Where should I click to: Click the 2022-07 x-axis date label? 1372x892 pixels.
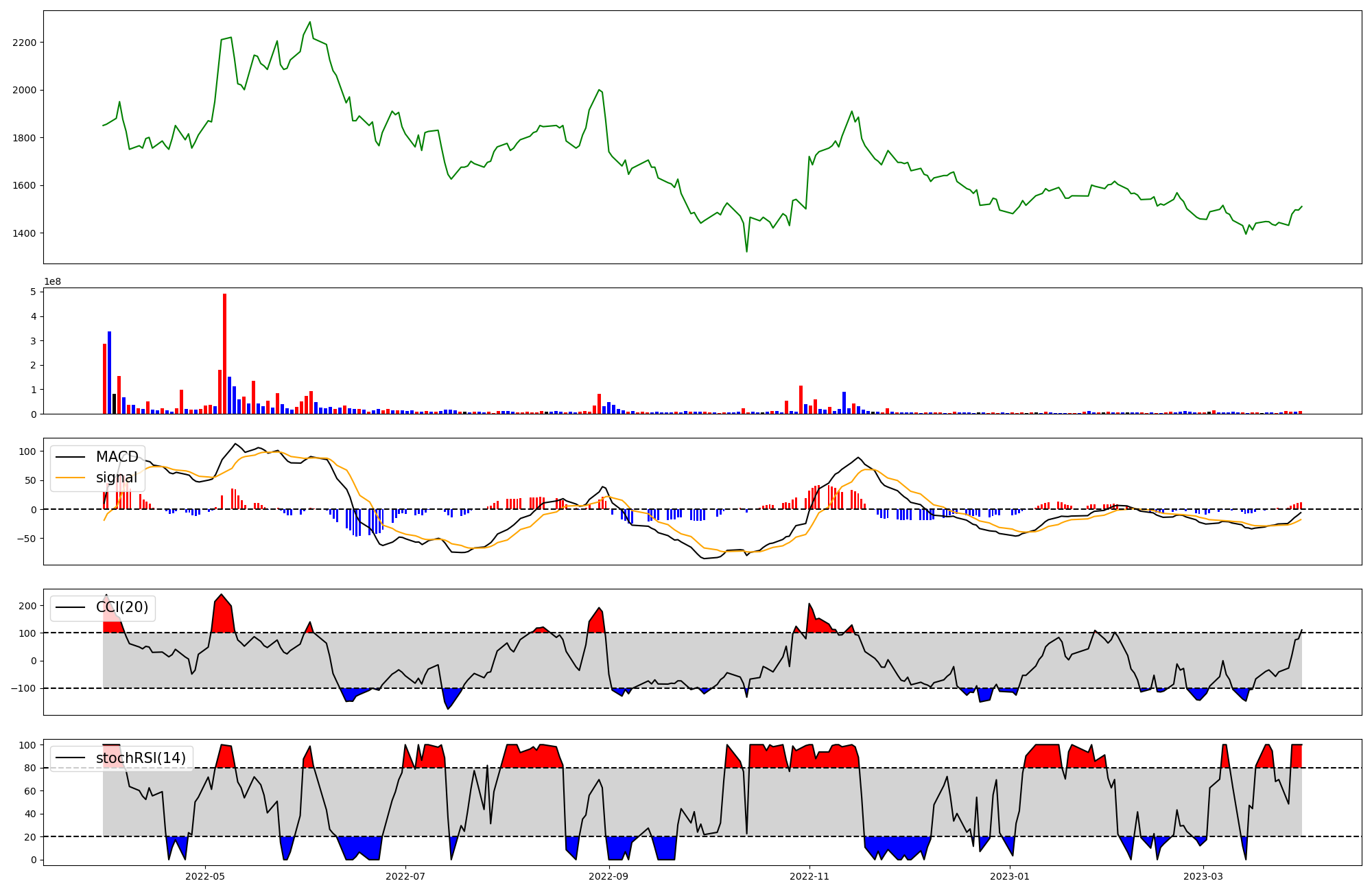point(405,876)
